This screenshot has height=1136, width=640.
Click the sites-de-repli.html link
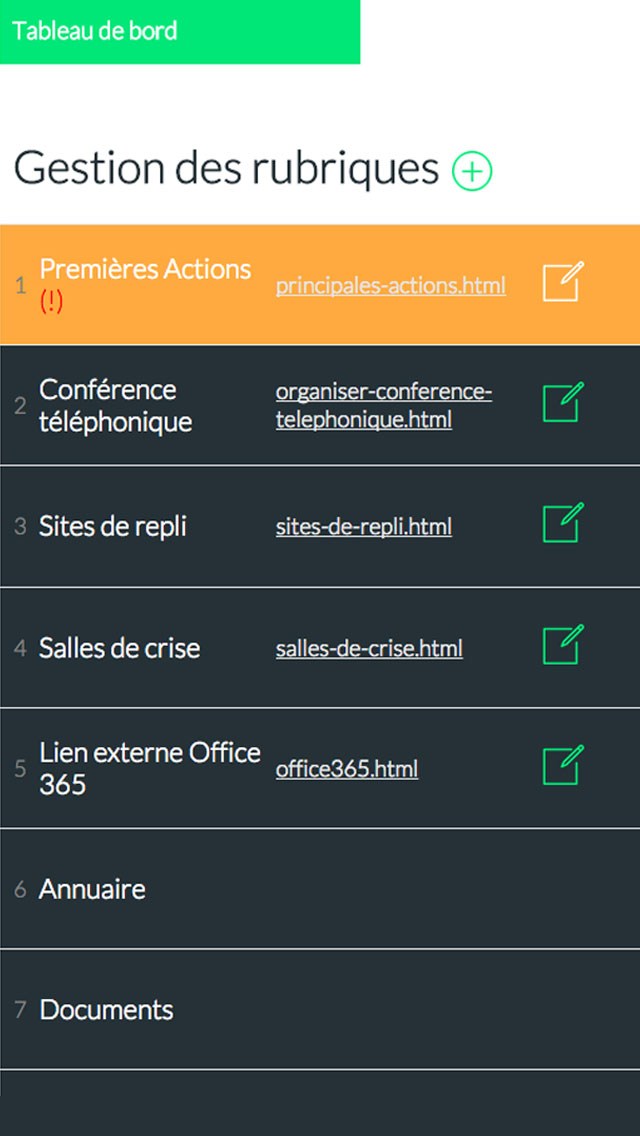363,527
